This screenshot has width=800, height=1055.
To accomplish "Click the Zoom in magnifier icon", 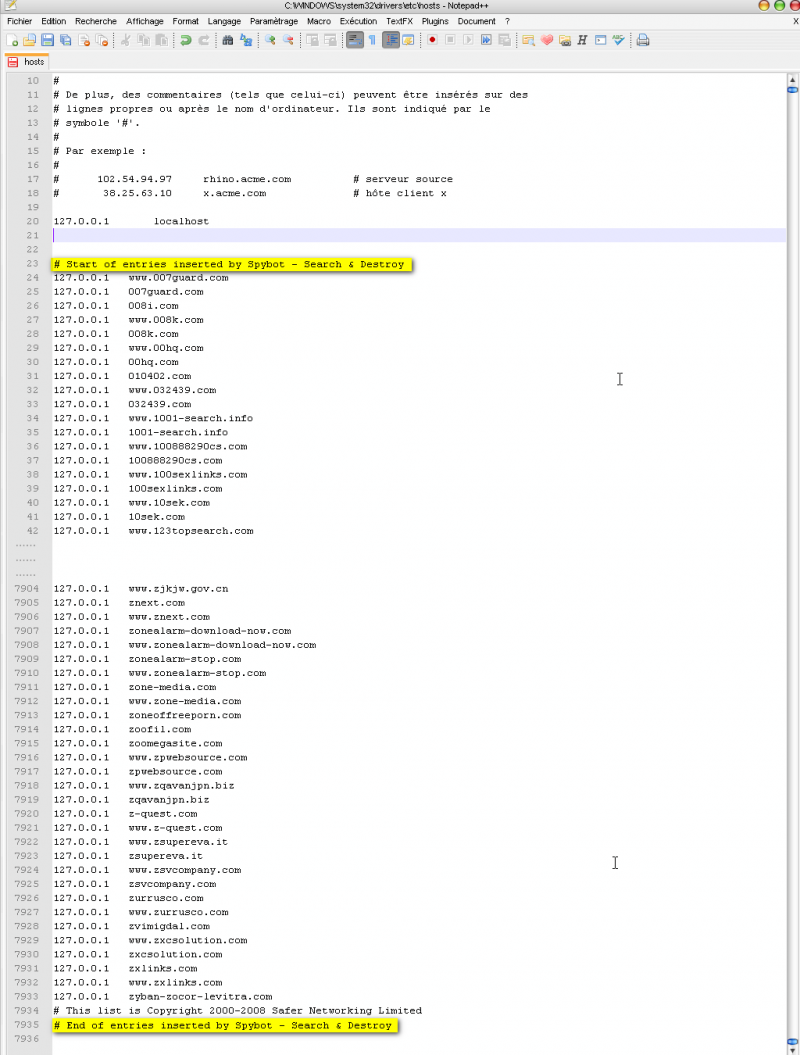I will [270, 40].
